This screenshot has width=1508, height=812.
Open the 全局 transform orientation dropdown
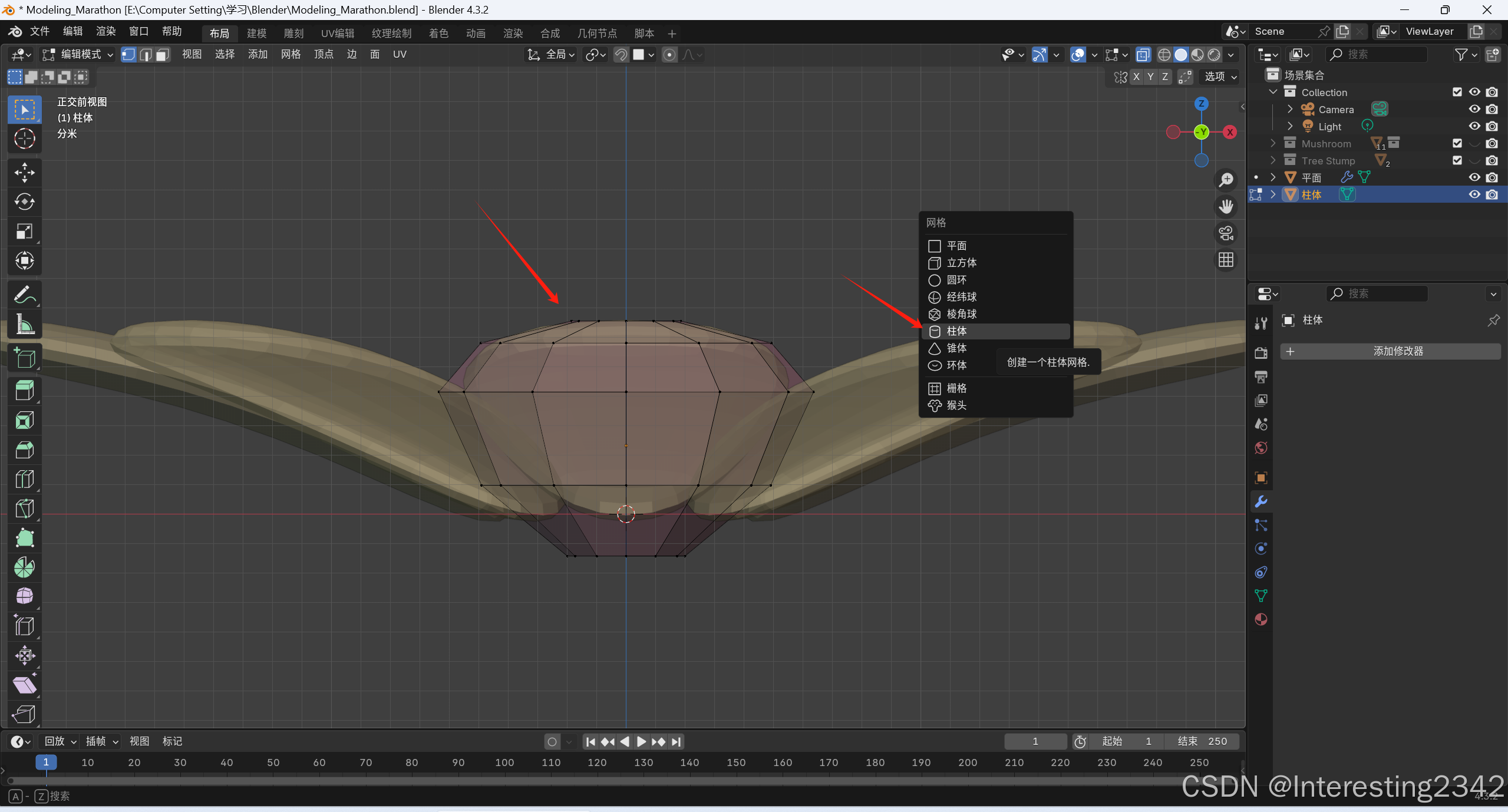550,55
